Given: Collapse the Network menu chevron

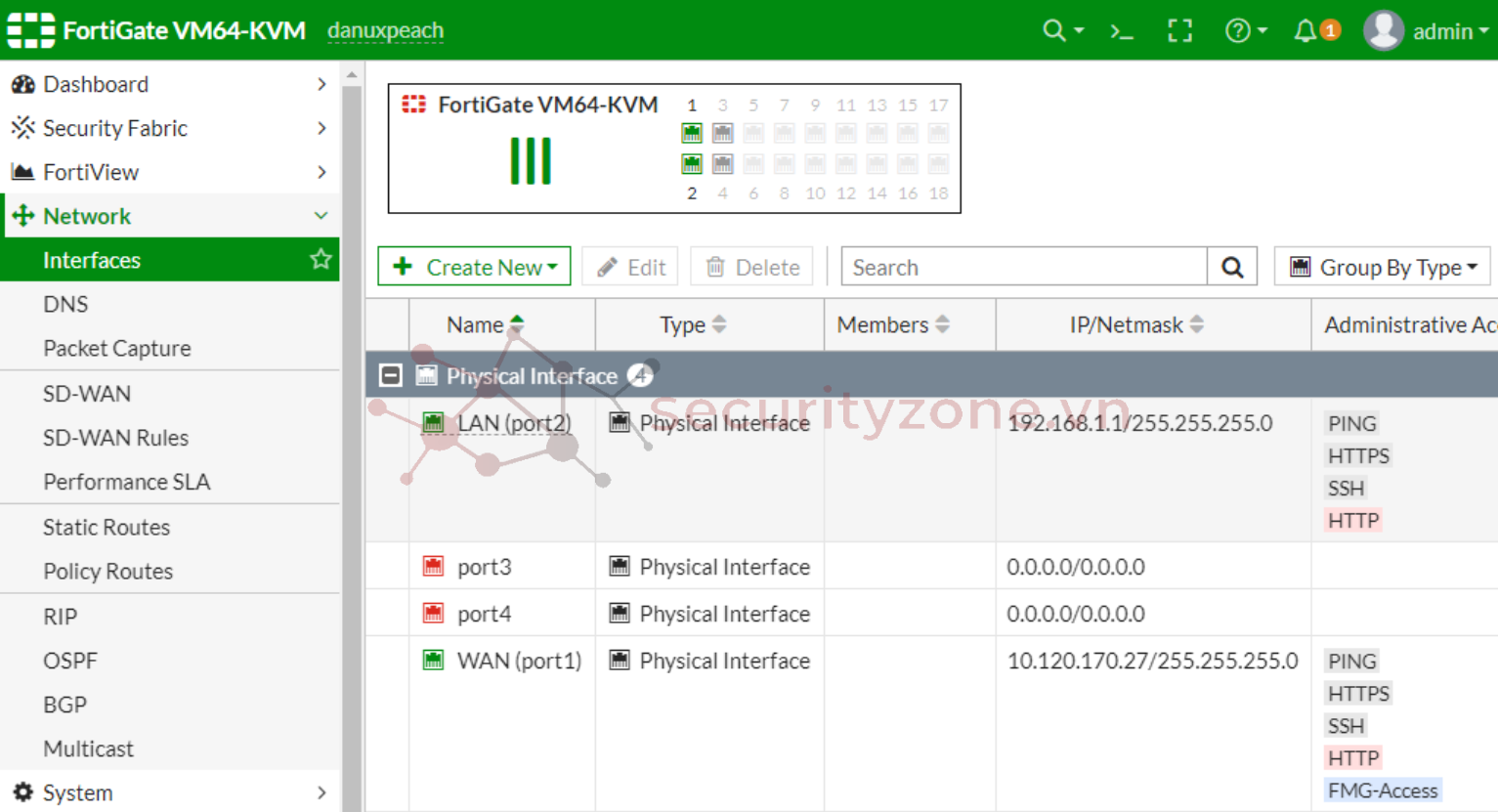Looking at the screenshot, I should pos(321,216).
